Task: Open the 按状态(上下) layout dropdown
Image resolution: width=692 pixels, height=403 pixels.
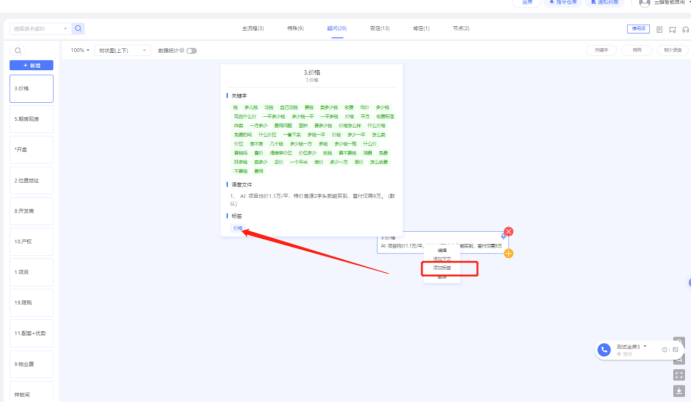Action: [122, 50]
